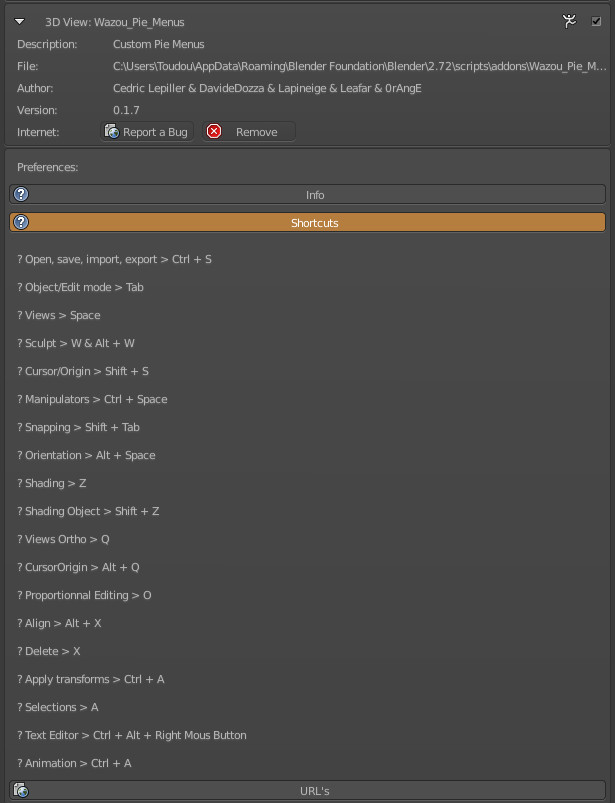Image resolution: width=615 pixels, height=803 pixels.
Task: Expand the Info preferences section
Action: click(x=307, y=195)
